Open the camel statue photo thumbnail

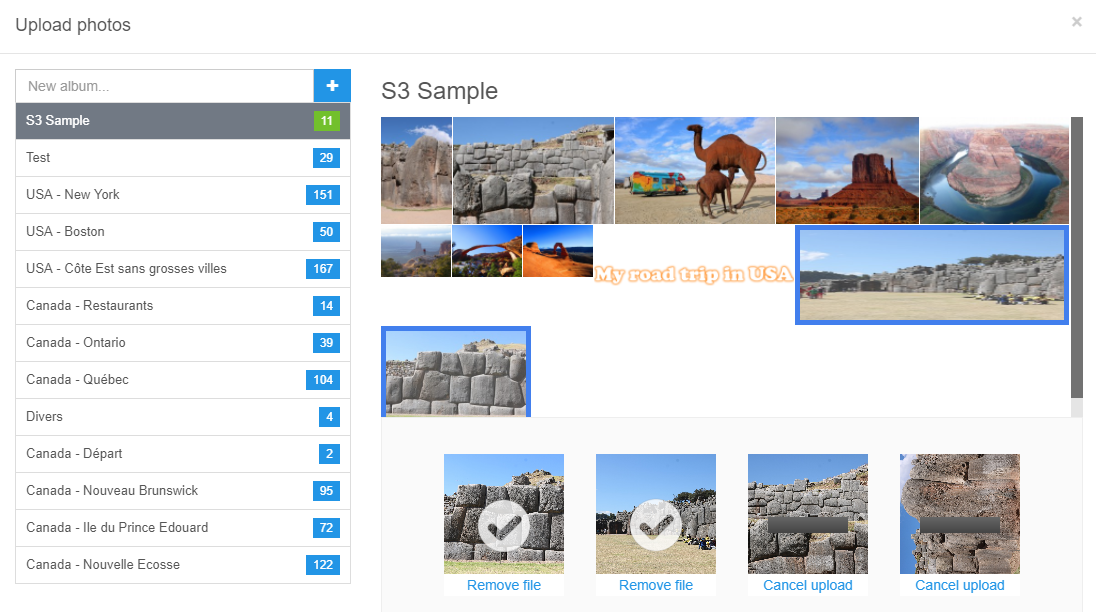[x=694, y=170]
